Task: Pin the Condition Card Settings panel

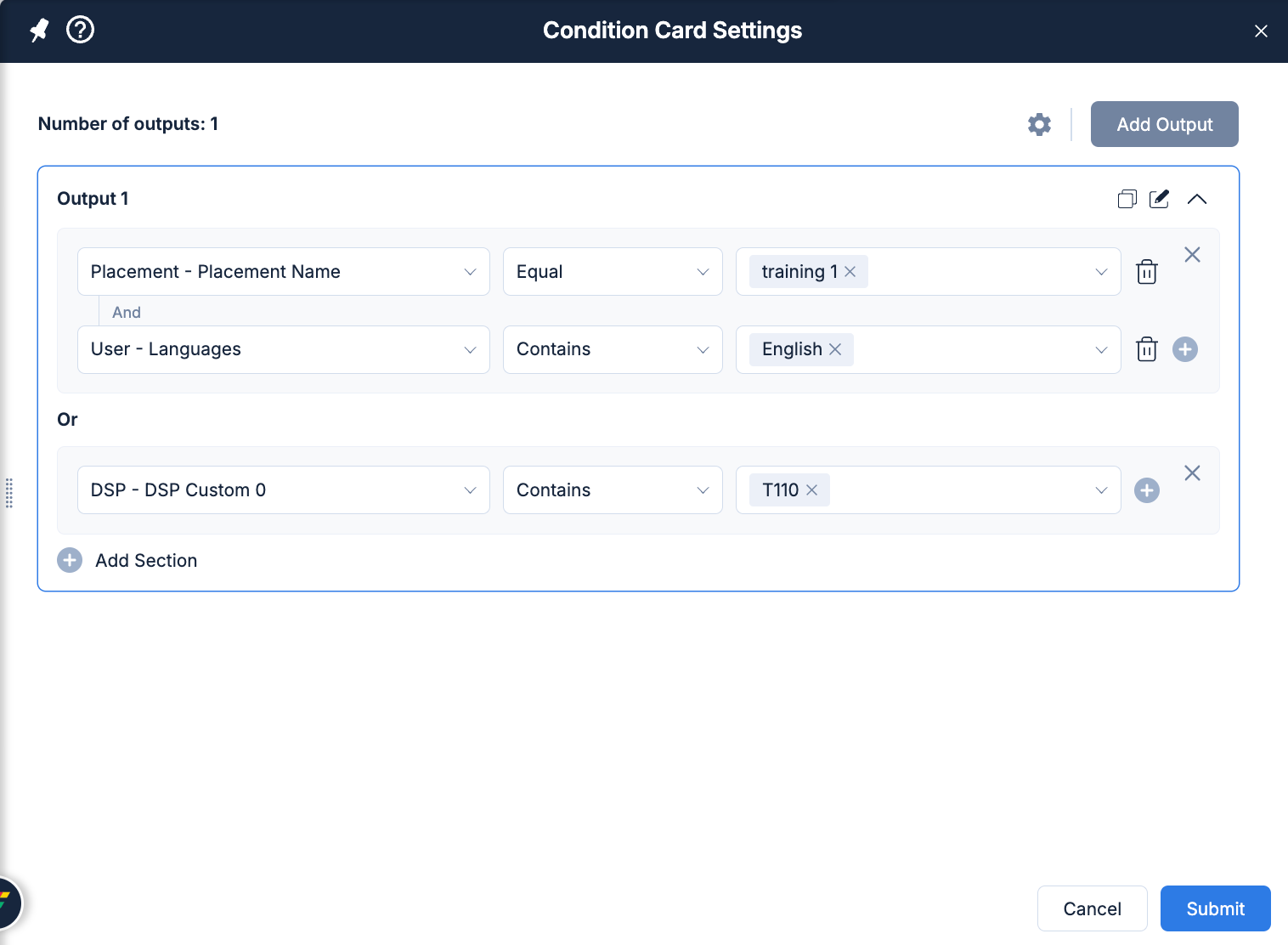Action: pos(39,31)
